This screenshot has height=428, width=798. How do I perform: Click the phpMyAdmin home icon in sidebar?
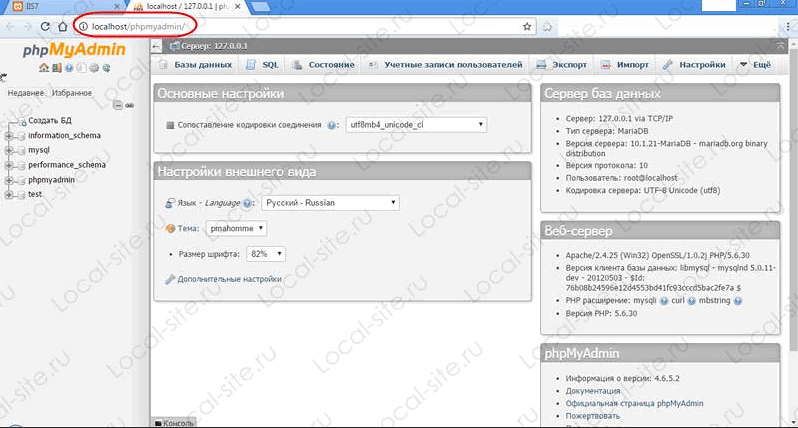tap(44, 68)
